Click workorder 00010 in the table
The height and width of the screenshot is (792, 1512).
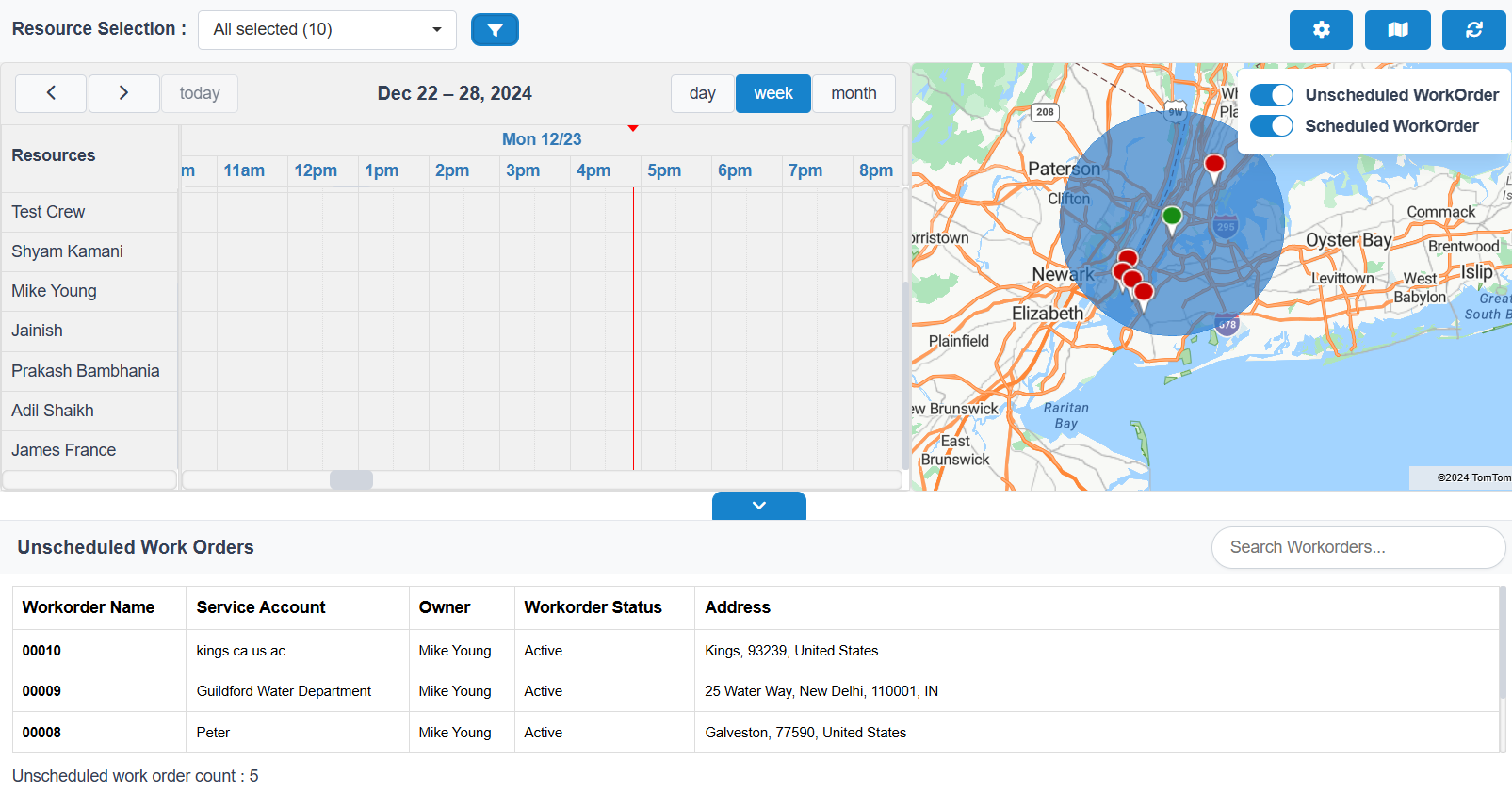point(41,651)
